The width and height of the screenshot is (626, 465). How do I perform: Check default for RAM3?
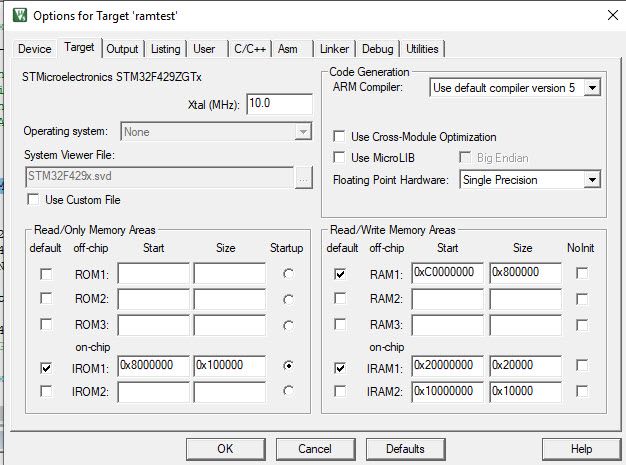[x=340, y=324]
